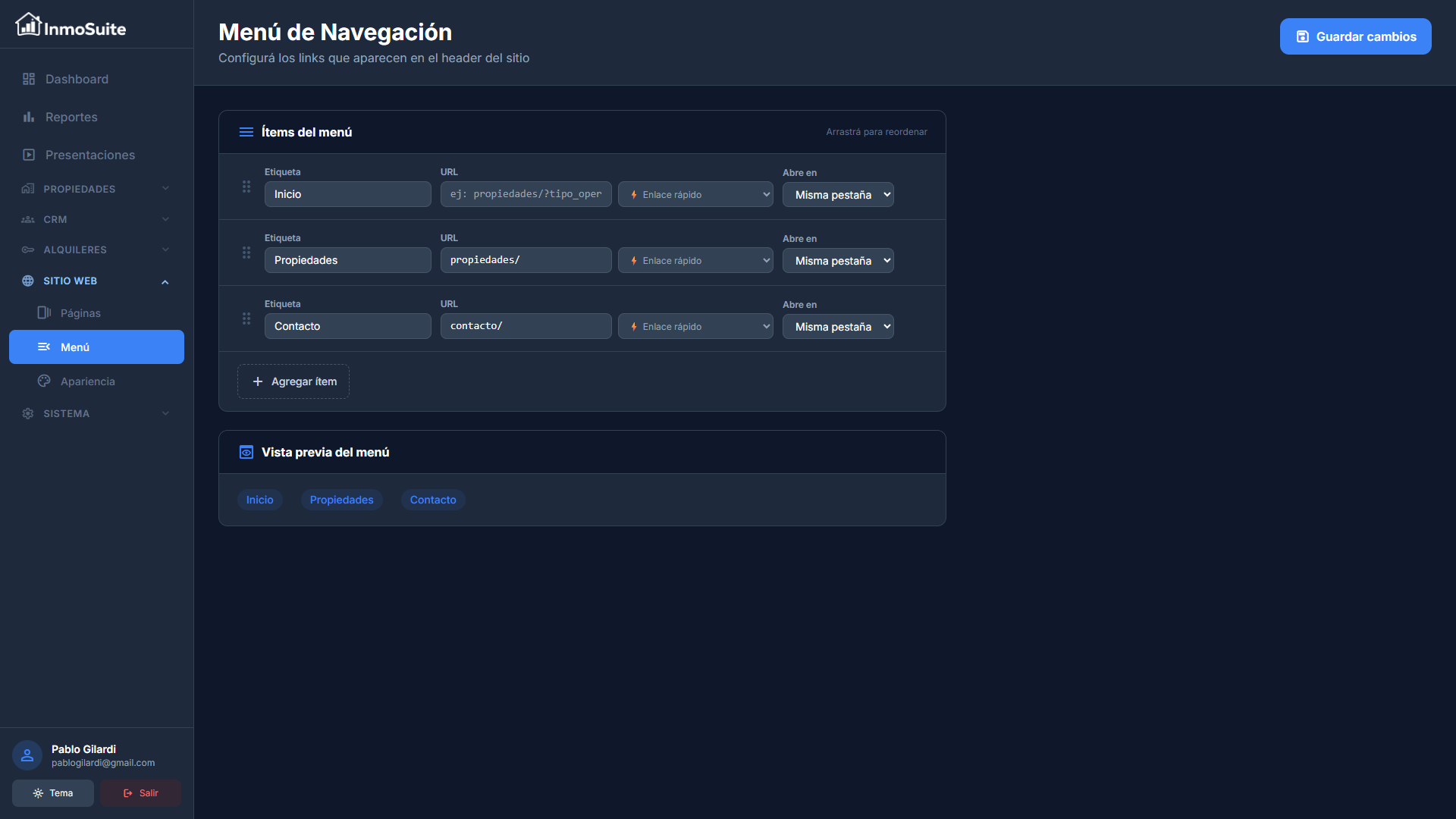This screenshot has width=1456, height=819.
Task: Click the drag handle of the Inicio row
Action: (x=246, y=187)
